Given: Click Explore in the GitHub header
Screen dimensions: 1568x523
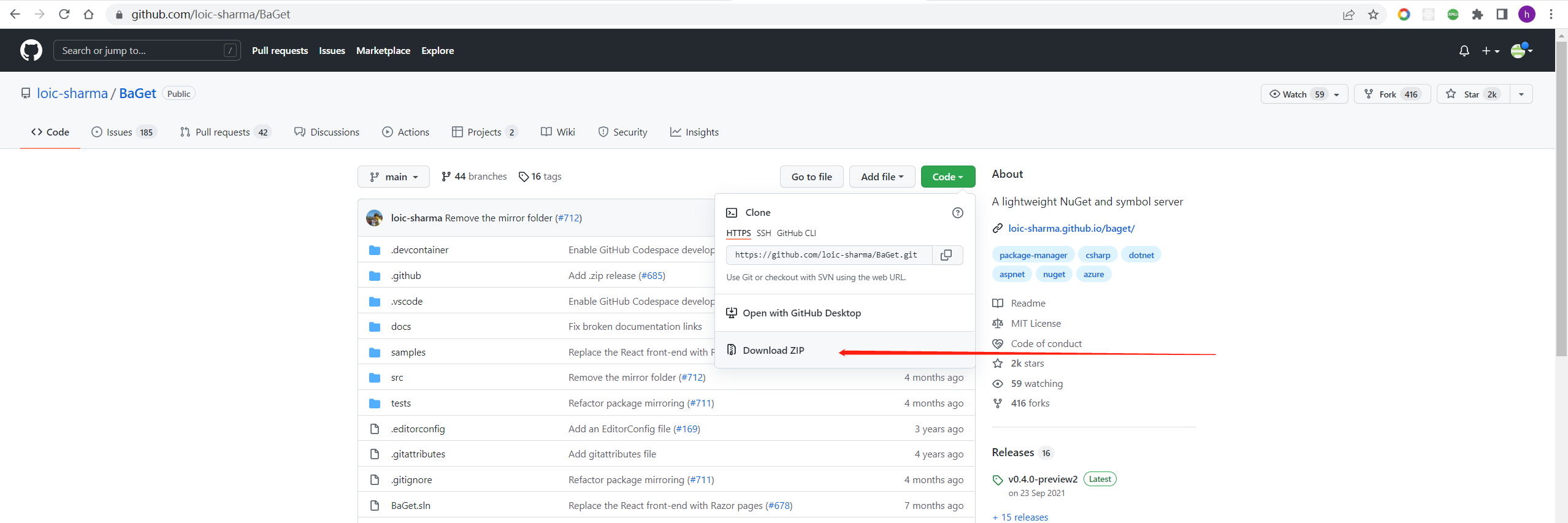Looking at the screenshot, I should (437, 51).
